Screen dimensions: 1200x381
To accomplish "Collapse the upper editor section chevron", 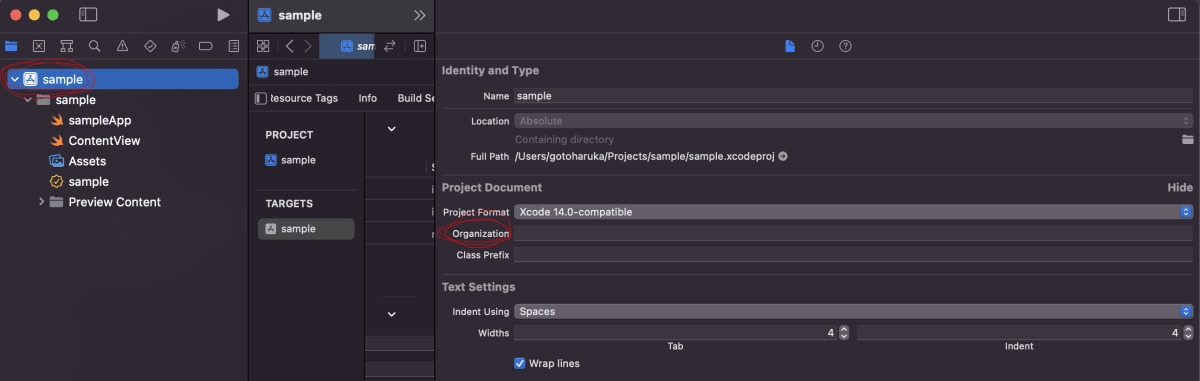I will click(x=391, y=129).
